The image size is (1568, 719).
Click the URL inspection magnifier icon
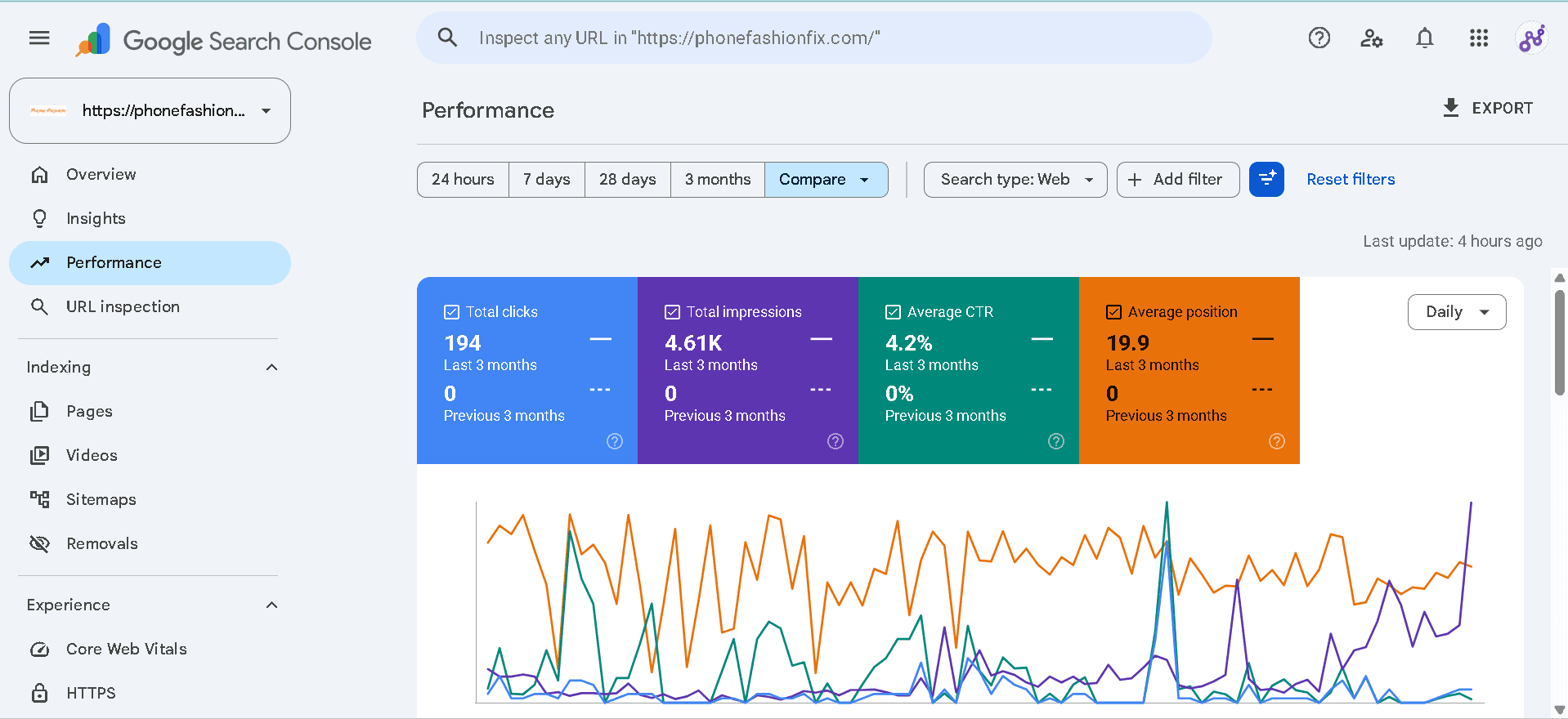click(39, 306)
